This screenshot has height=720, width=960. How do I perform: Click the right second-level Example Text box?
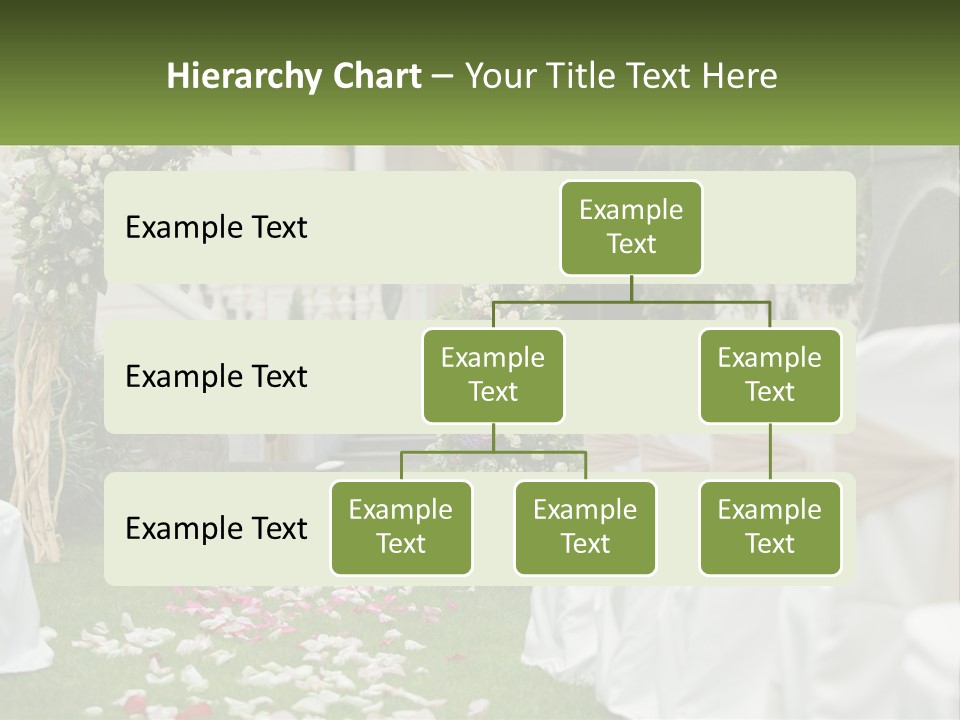770,375
